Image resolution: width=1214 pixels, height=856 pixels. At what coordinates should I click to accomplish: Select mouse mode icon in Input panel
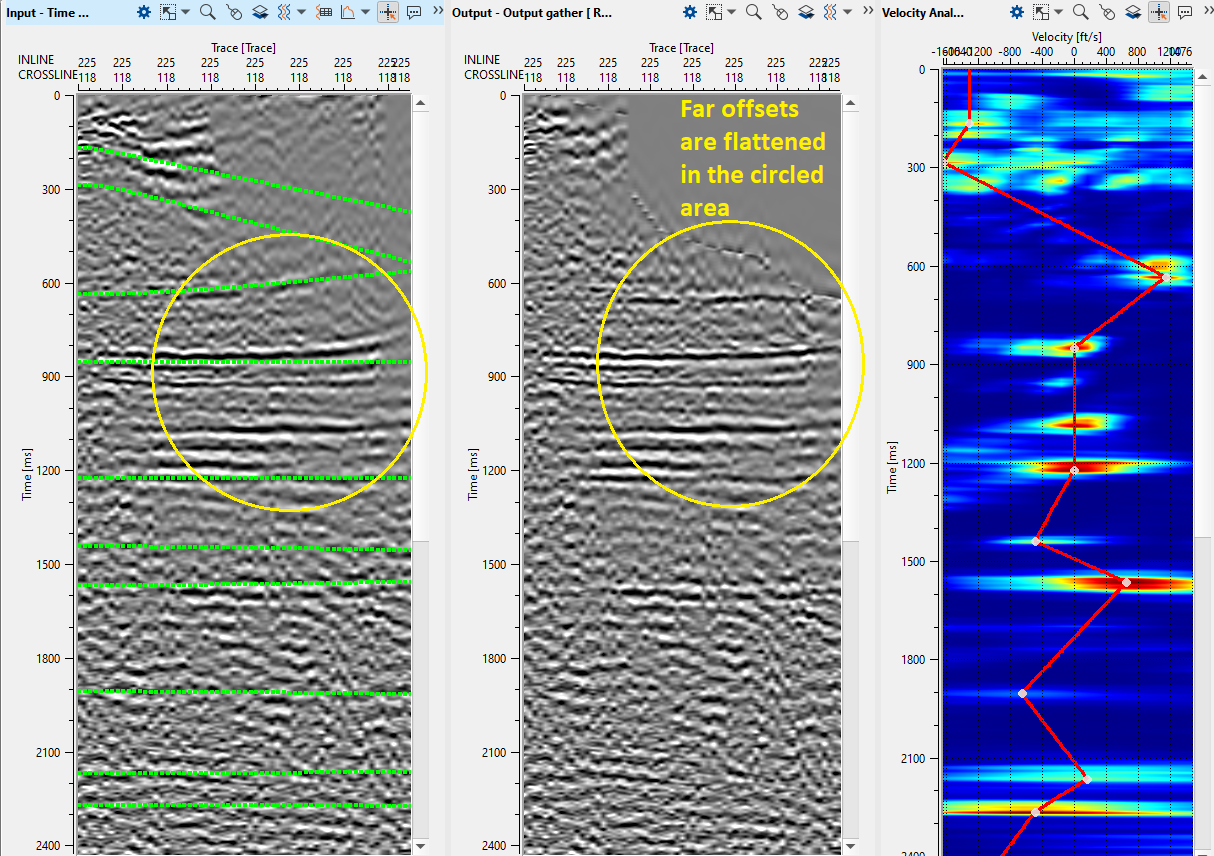(x=234, y=12)
